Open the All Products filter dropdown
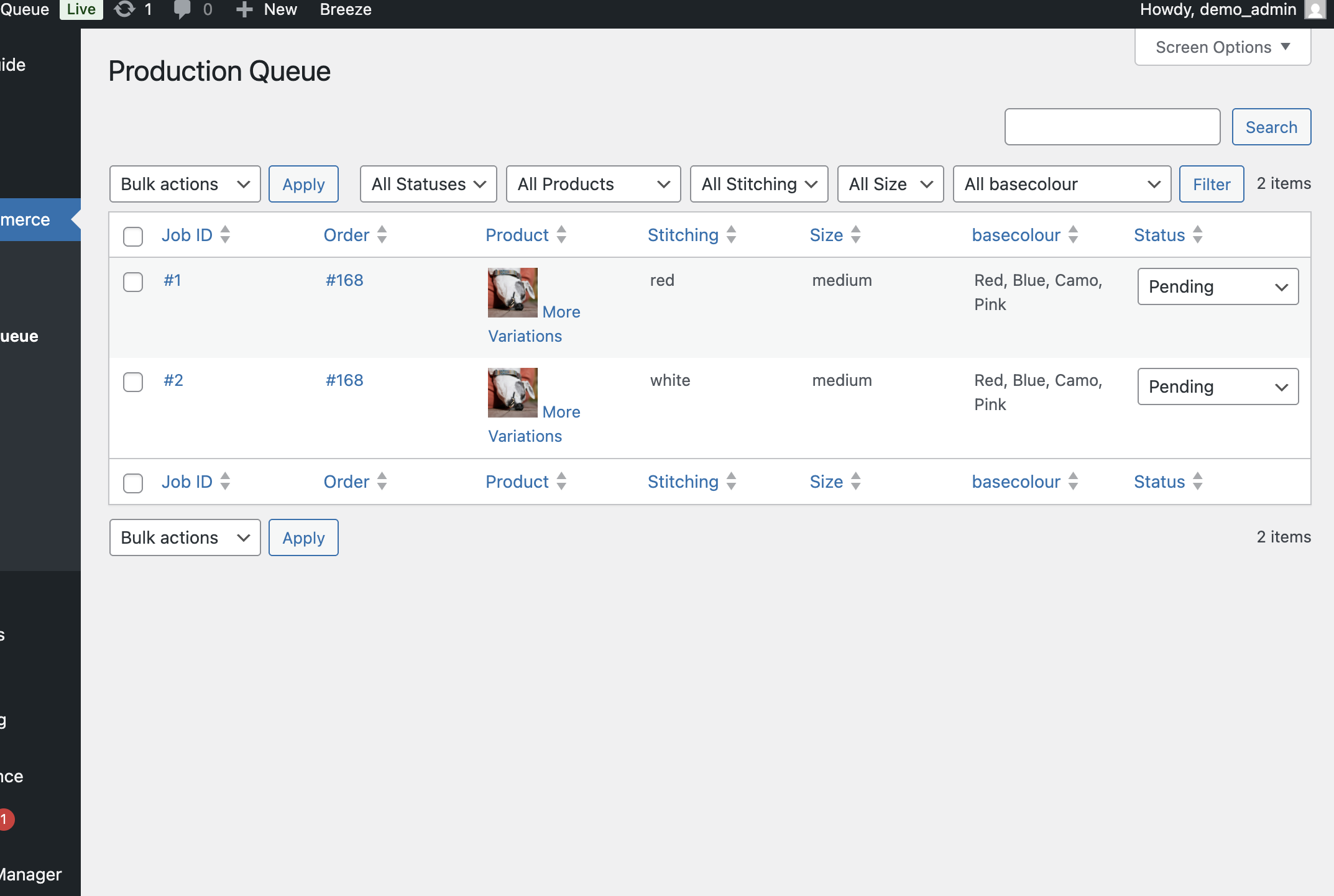Screen dimensions: 1334x896 (594, 184)
